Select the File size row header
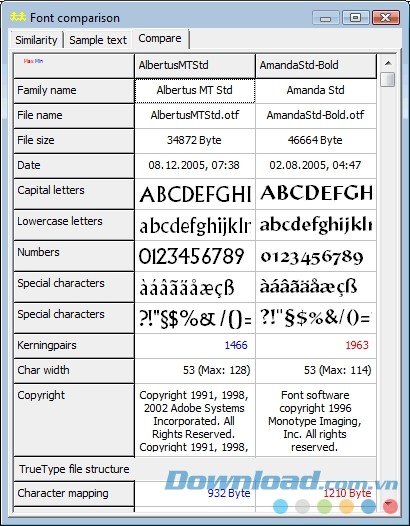 [x=74, y=141]
